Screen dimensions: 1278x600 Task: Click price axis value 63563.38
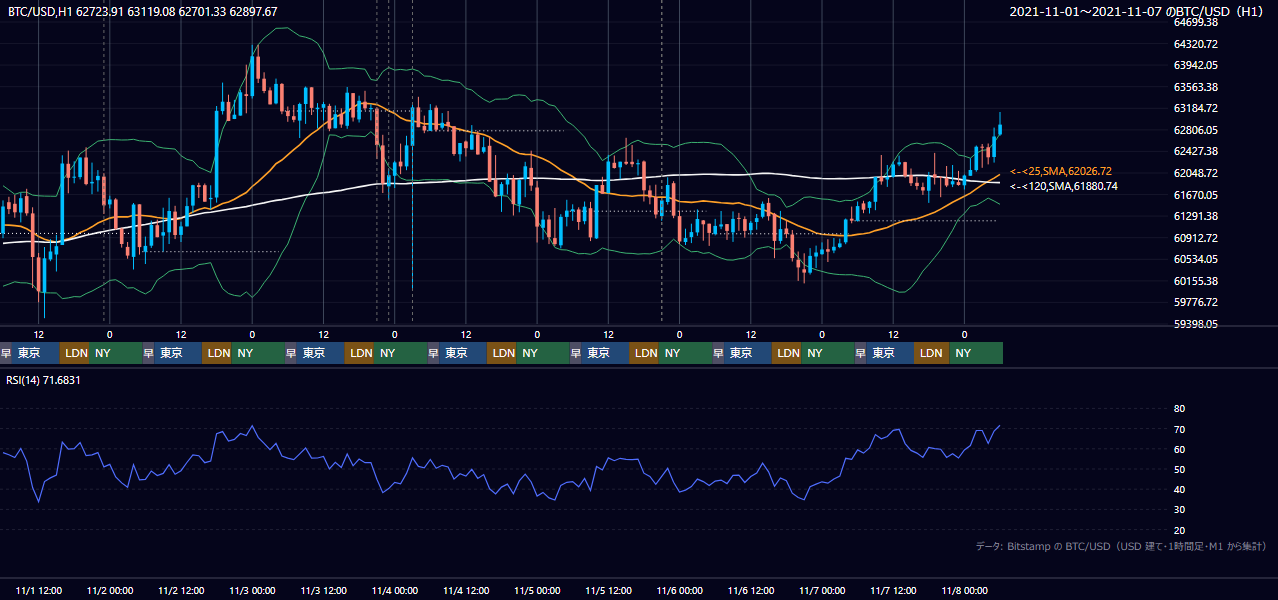[x=1195, y=87]
